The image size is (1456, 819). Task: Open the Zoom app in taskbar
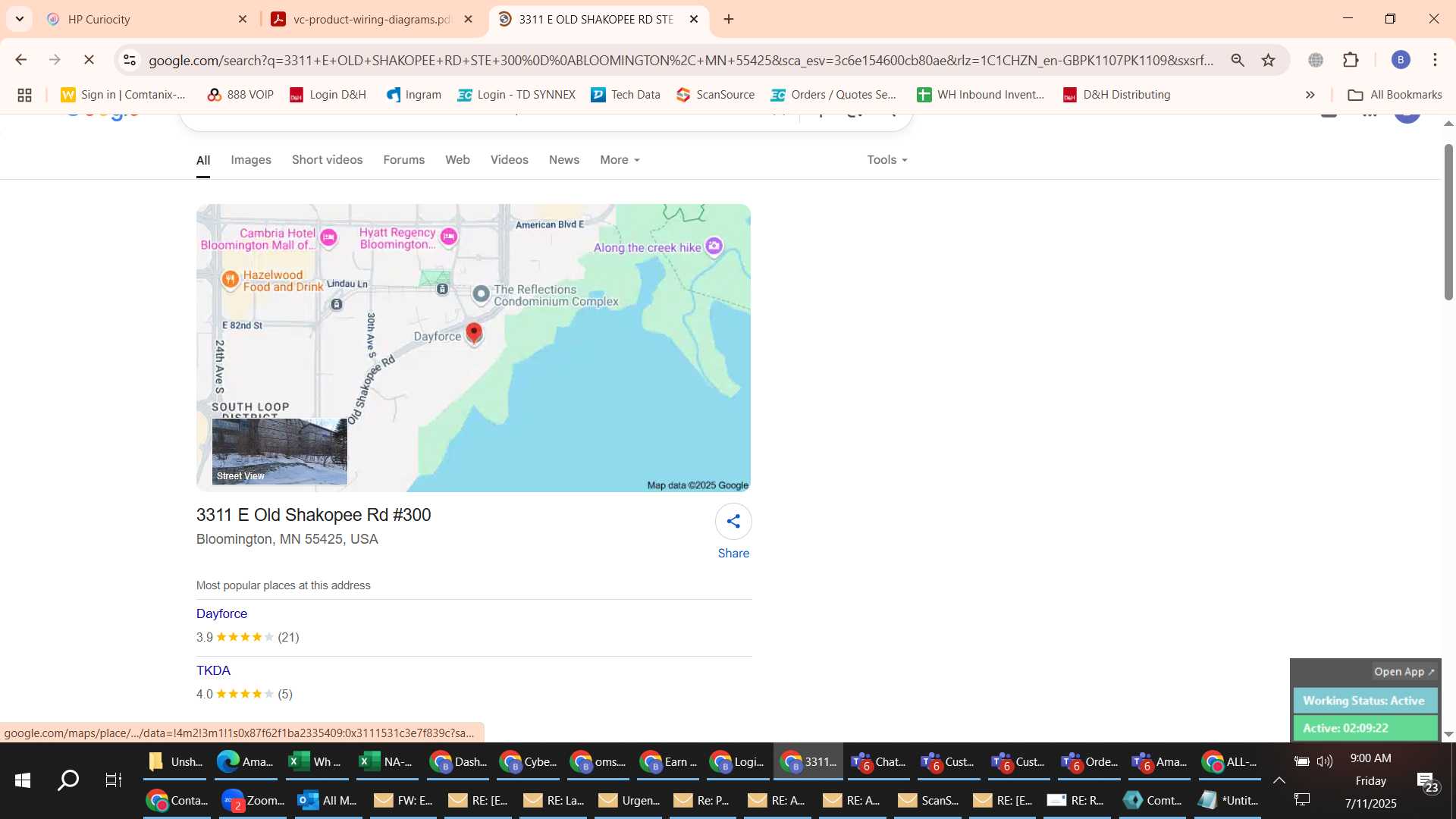point(253,800)
